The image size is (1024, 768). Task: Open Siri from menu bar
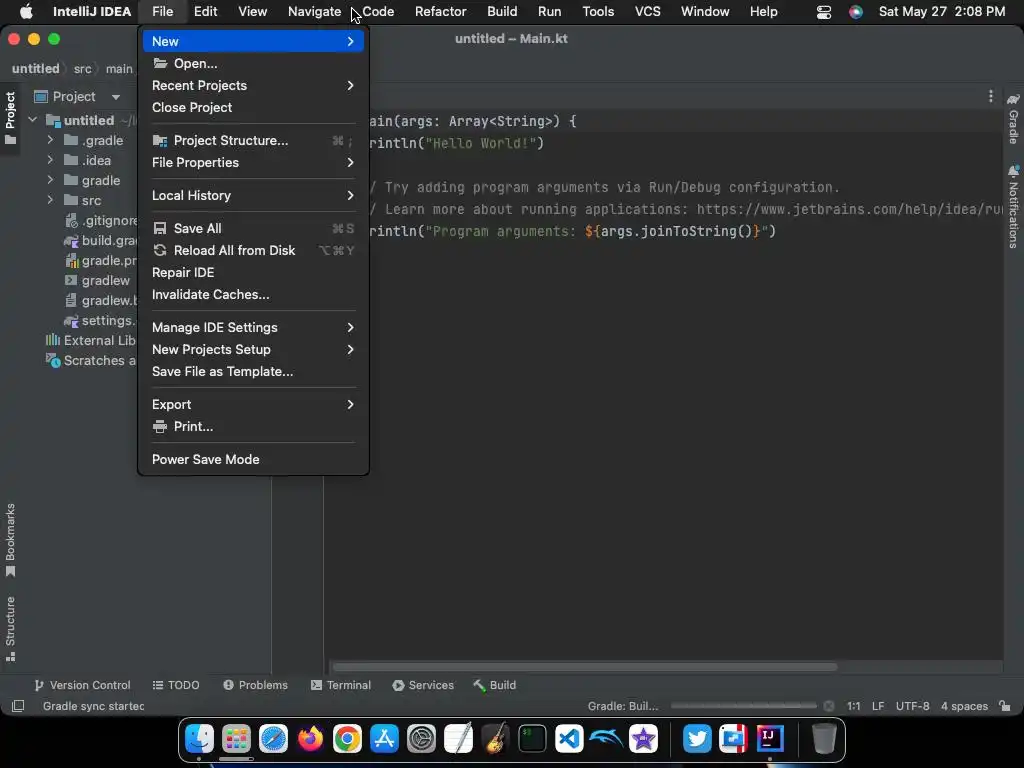[x=856, y=12]
